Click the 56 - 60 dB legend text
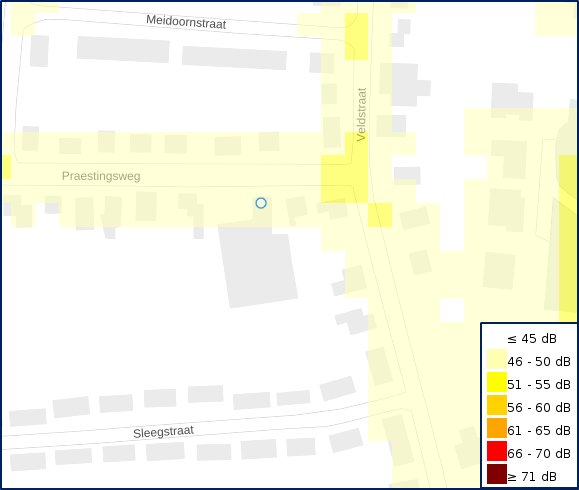 click(539, 407)
